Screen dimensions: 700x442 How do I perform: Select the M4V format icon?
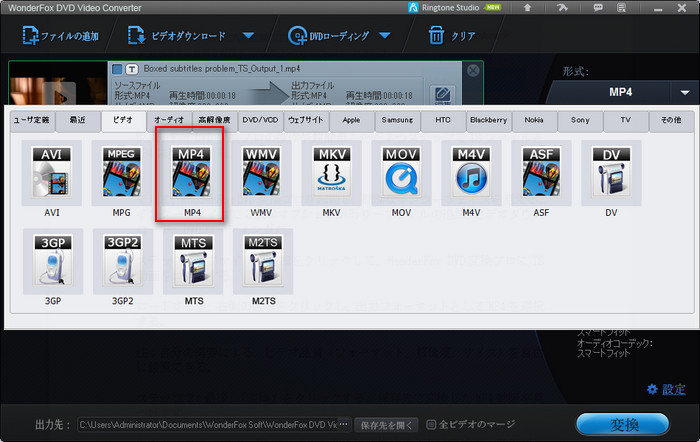tap(471, 173)
